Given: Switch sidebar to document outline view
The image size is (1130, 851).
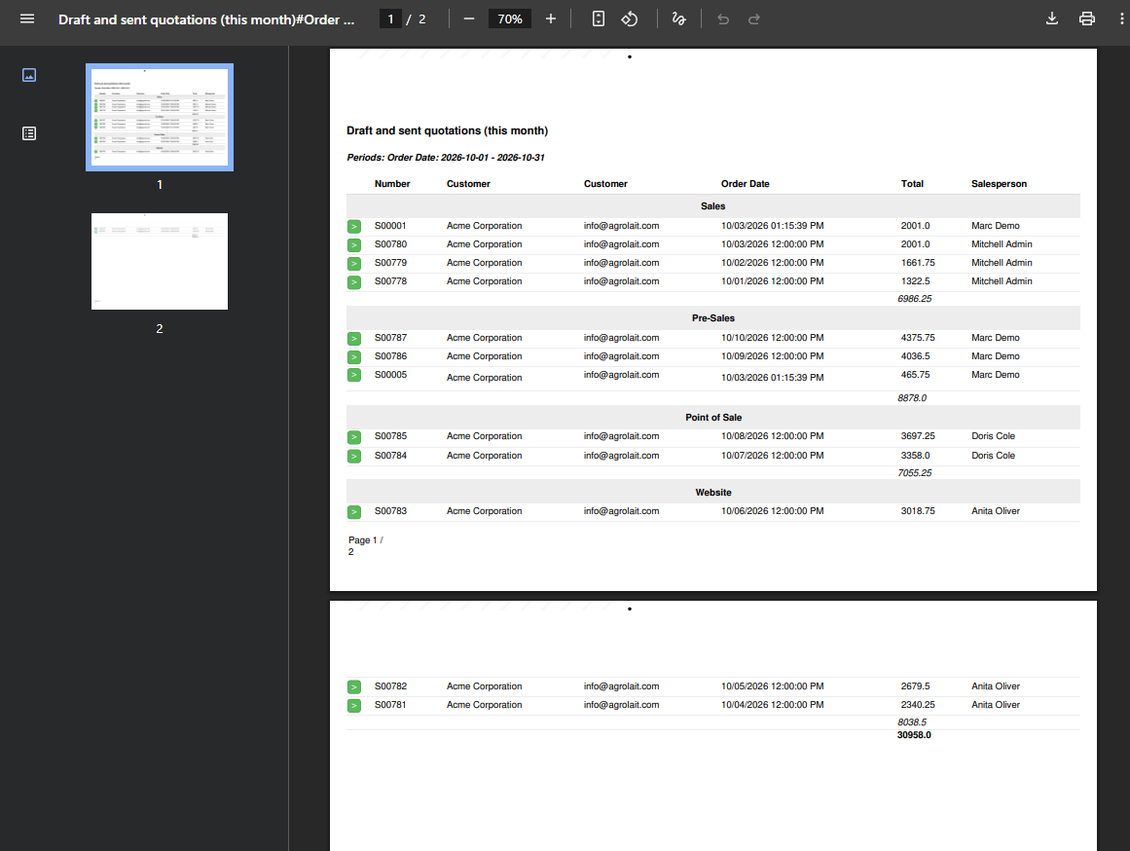Looking at the screenshot, I should pyautogui.click(x=29, y=133).
